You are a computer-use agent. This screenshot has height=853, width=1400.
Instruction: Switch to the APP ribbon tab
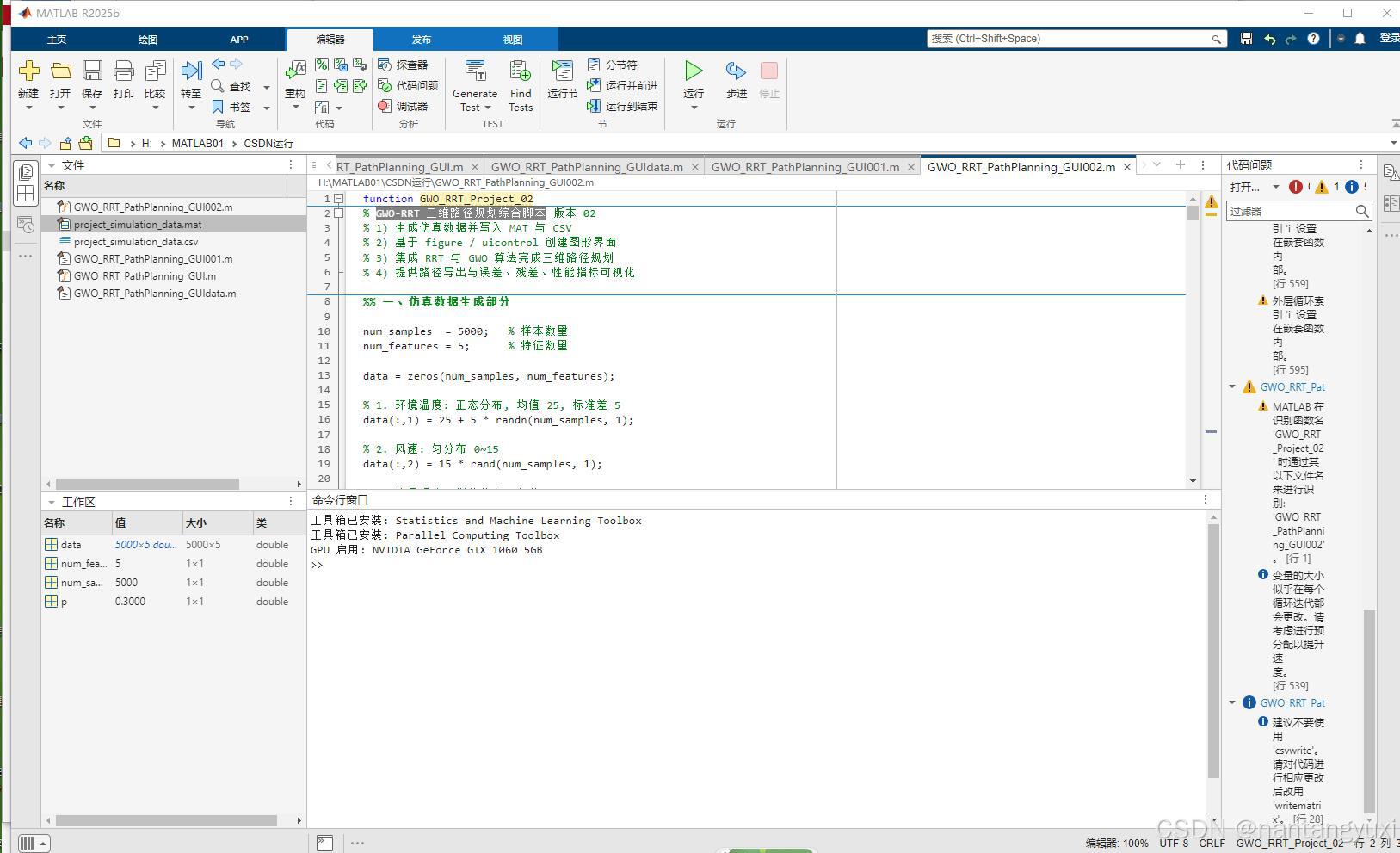pyautogui.click(x=239, y=40)
